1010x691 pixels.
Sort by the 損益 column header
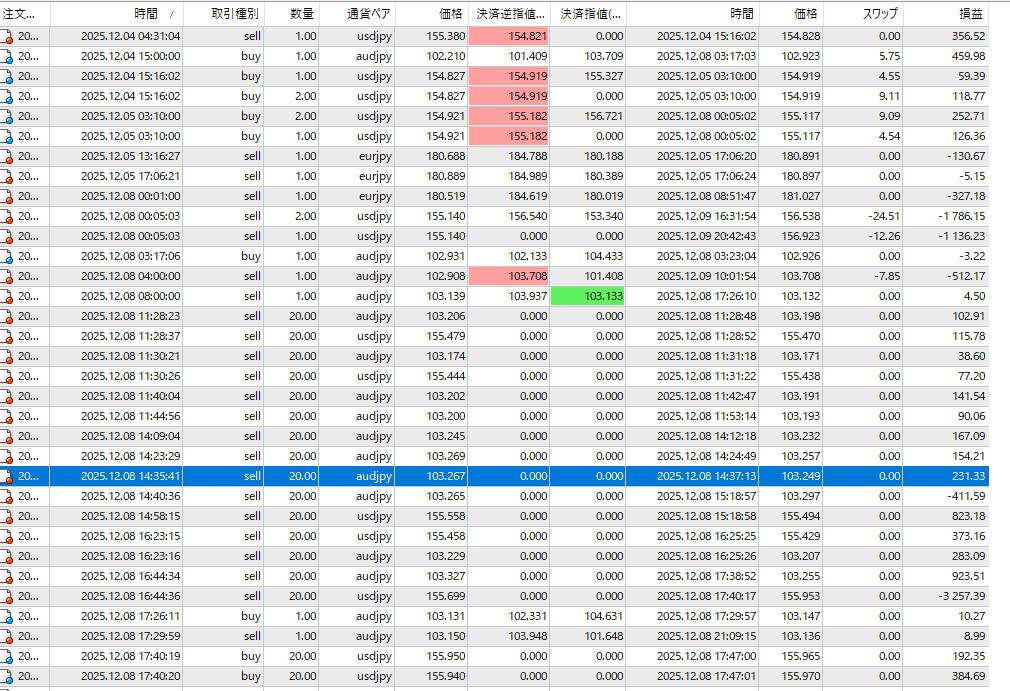pyautogui.click(x=946, y=14)
